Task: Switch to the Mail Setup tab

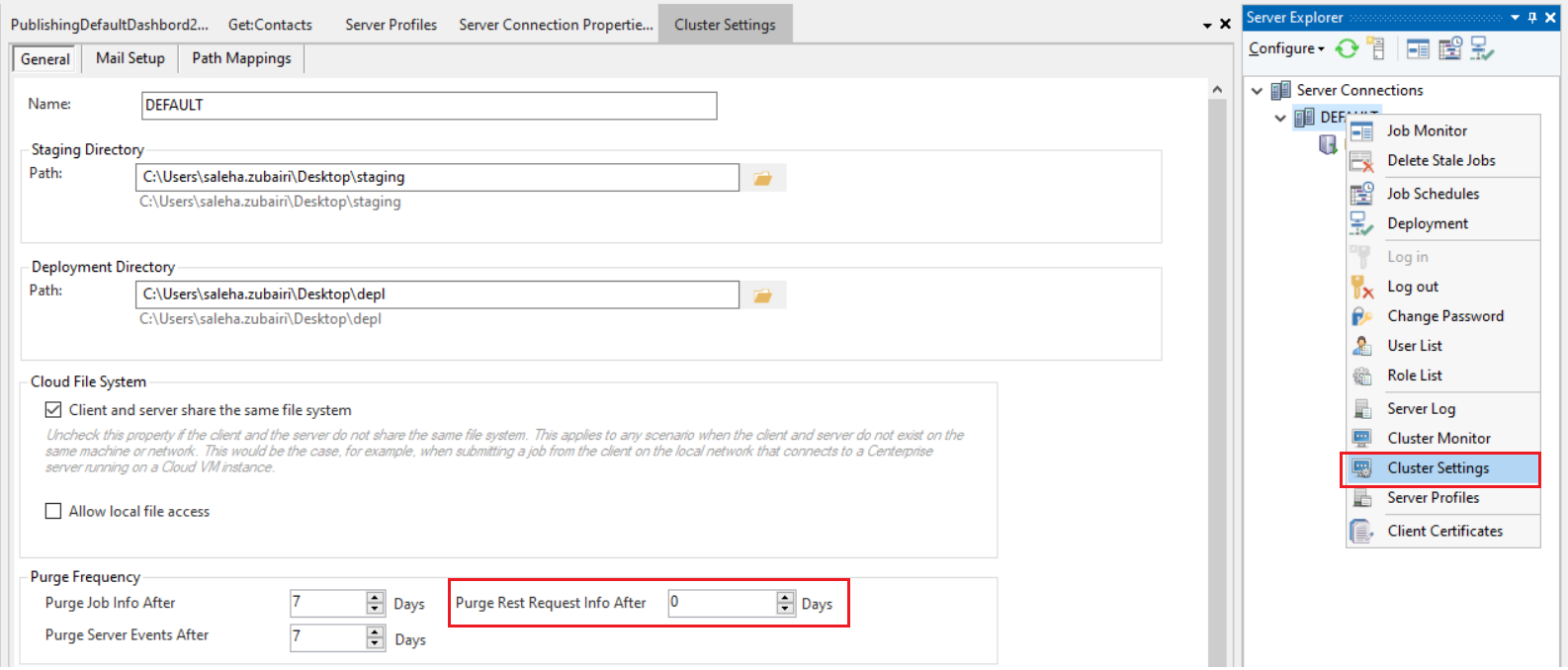Action: pyautogui.click(x=131, y=58)
